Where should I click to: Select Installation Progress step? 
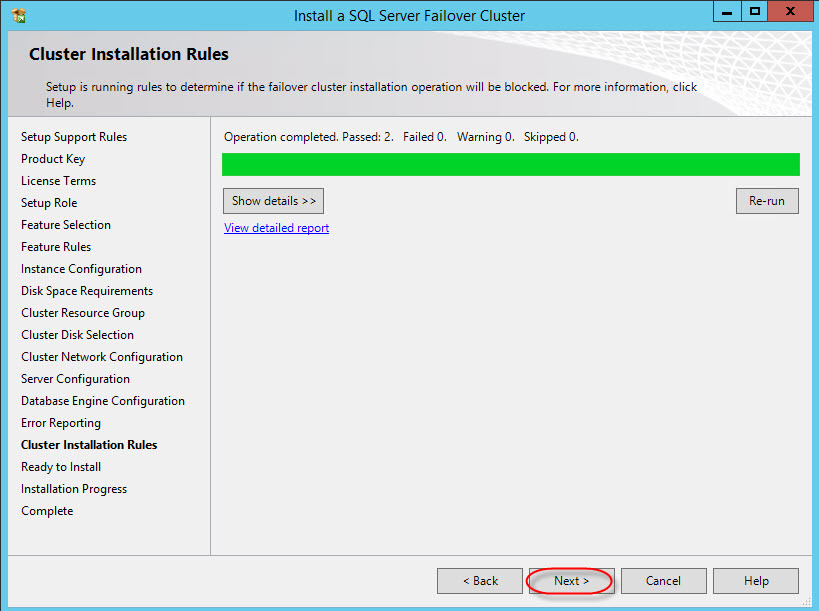(74, 489)
